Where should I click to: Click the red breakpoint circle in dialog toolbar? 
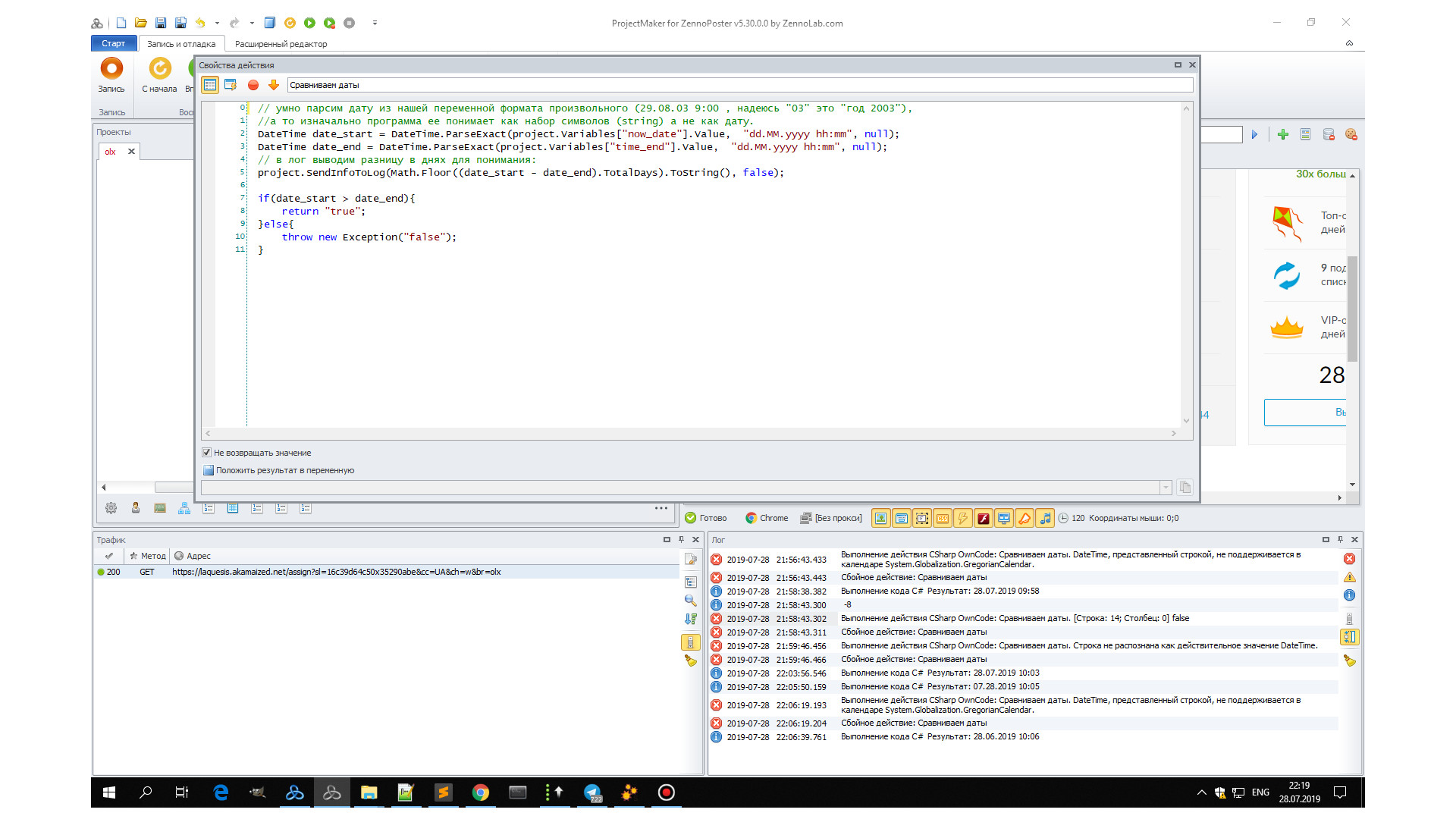(x=253, y=85)
